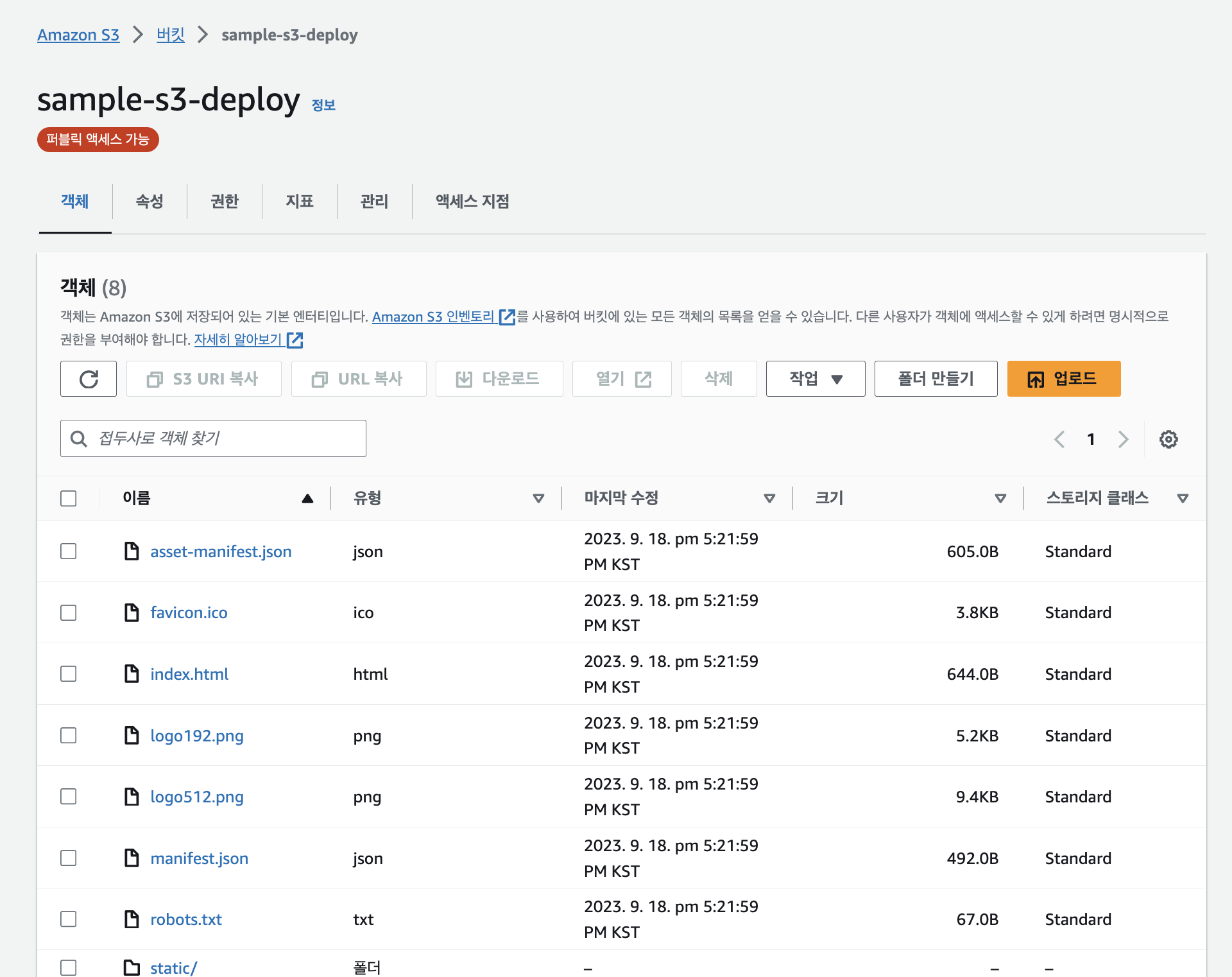The image size is (1232, 977).
Task: Click the 다운로드 download button
Action: [x=499, y=379]
